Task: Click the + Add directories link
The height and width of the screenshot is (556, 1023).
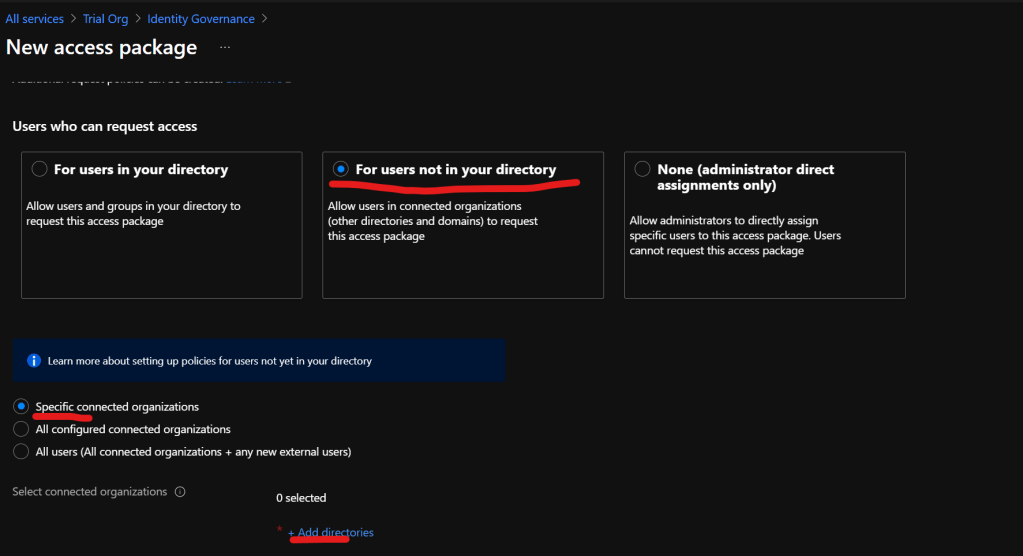Action: (x=331, y=533)
